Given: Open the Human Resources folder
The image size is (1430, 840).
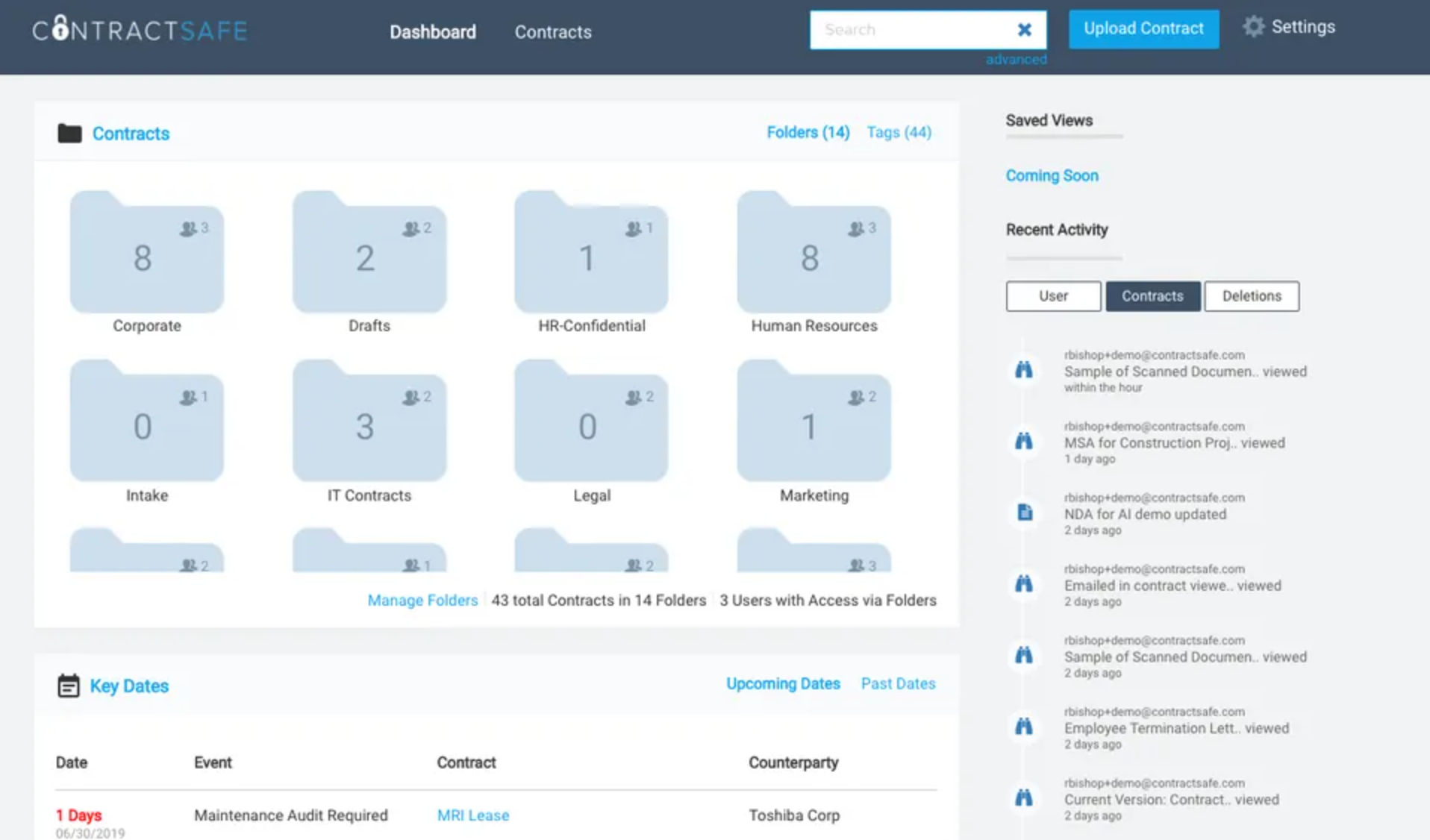Looking at the screenshot, I should pos(813,254).
